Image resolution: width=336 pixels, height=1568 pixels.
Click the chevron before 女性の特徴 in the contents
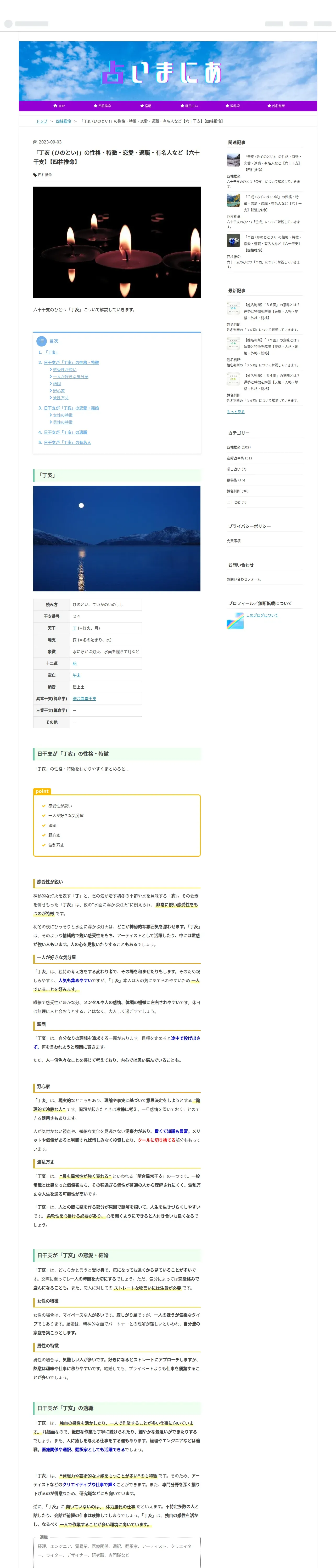[51, 415]
